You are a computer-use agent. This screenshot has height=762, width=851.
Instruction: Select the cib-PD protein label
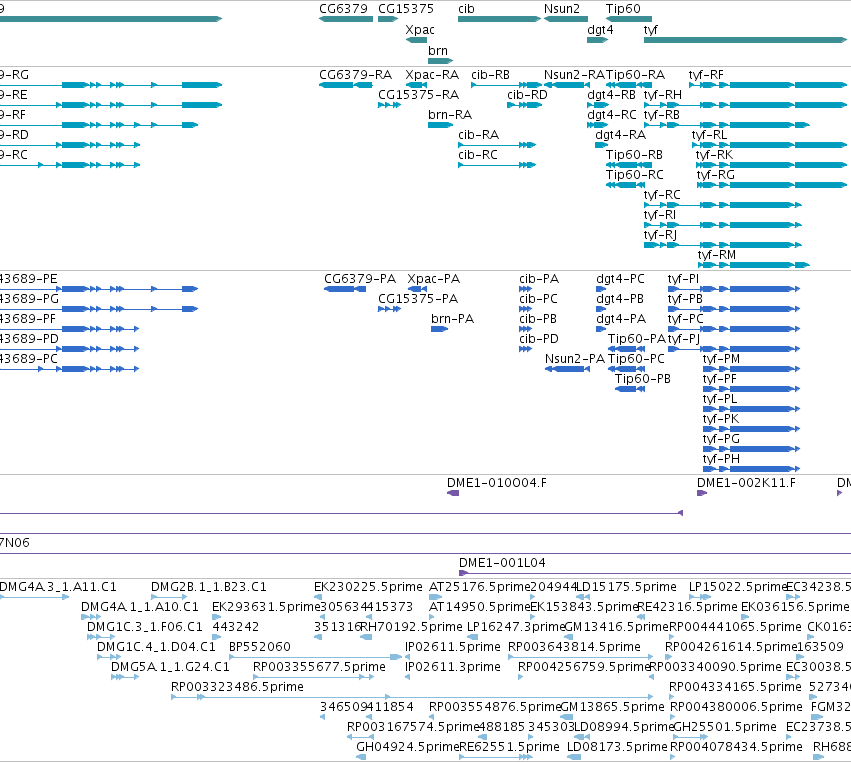539,339
